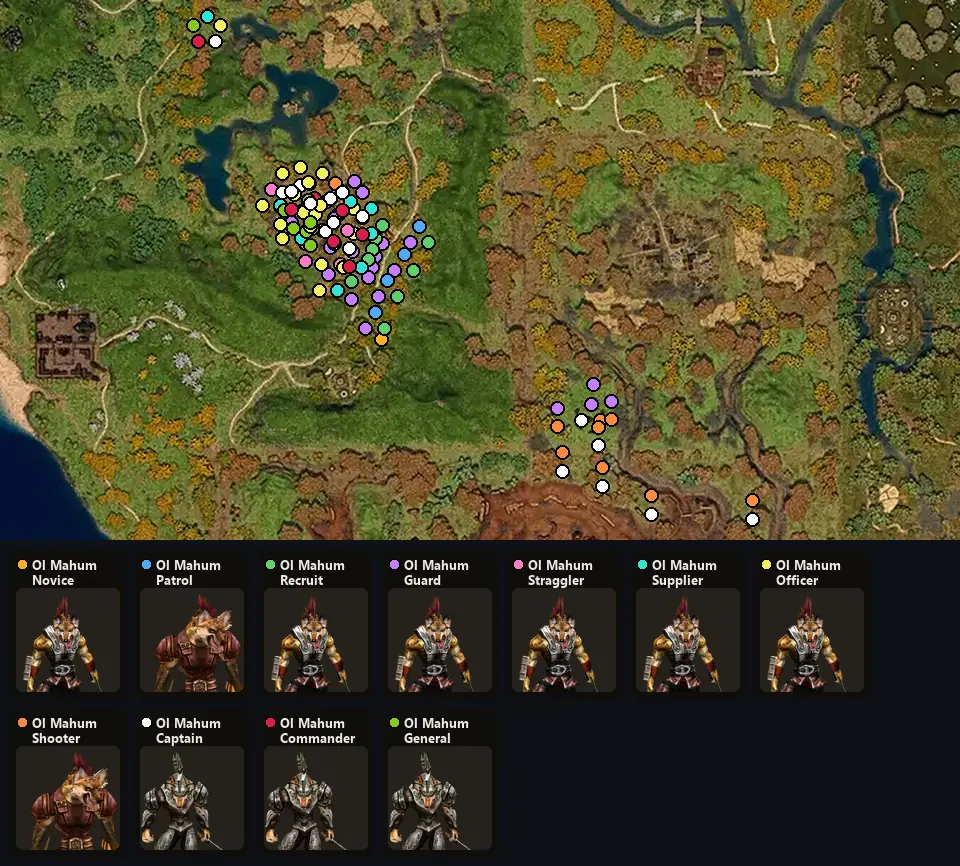Open the Ol Mahum Novice portrait card
This screenshot has height=866, width=960.
pyautogui.click(x=68, y=640)
